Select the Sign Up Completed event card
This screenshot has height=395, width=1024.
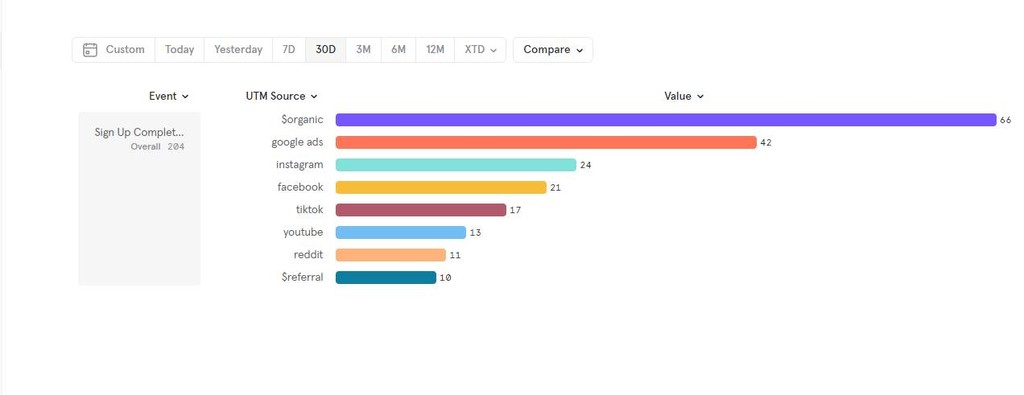point(139,198)
